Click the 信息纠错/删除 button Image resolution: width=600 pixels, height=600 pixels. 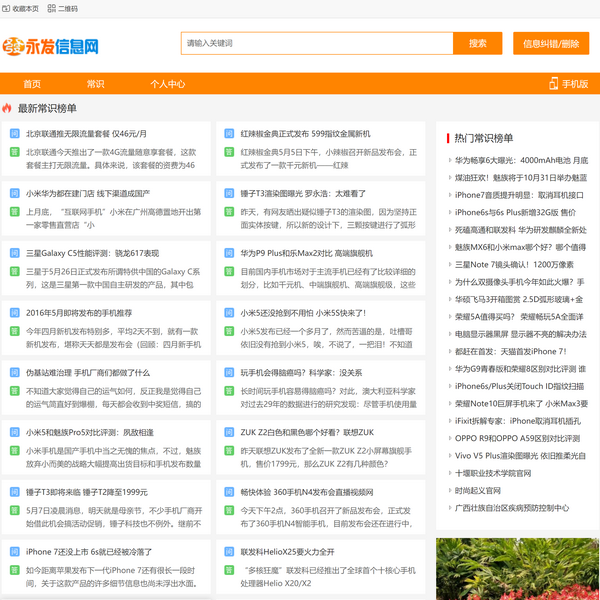click(550, 44)
